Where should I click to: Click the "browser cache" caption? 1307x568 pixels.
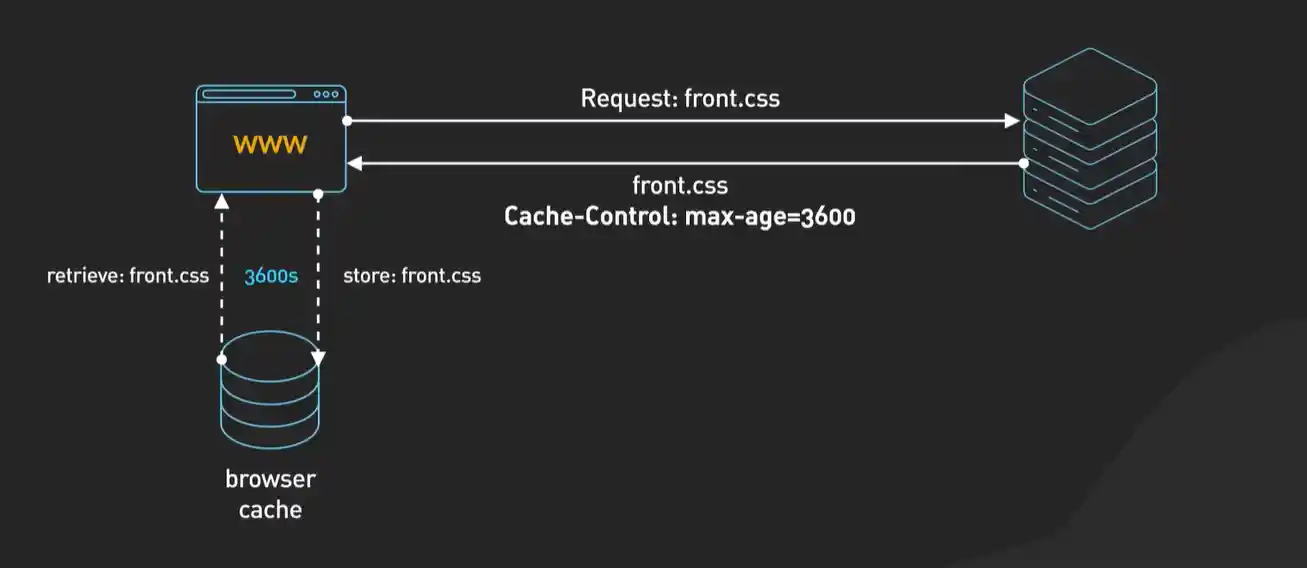[x=270, y=494]
